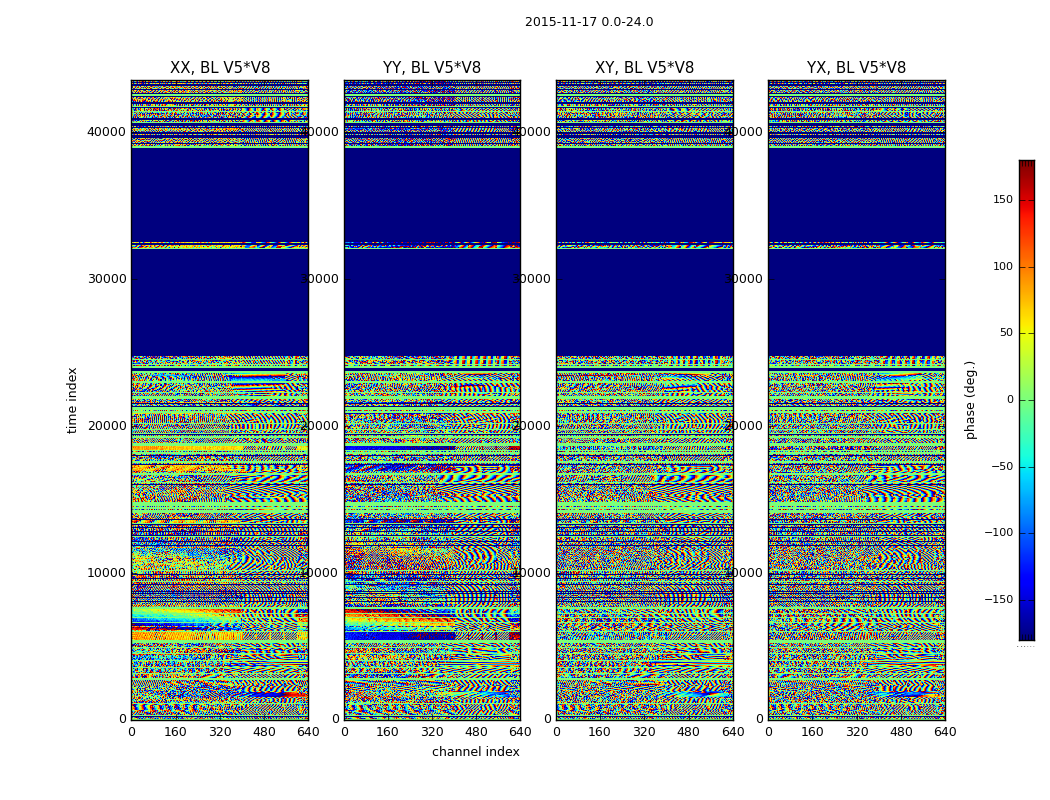Screen dimensions: 1050x800
Task: Click the 40000 tick on the leftmost y-axis
Action: (x=107, y=132)
